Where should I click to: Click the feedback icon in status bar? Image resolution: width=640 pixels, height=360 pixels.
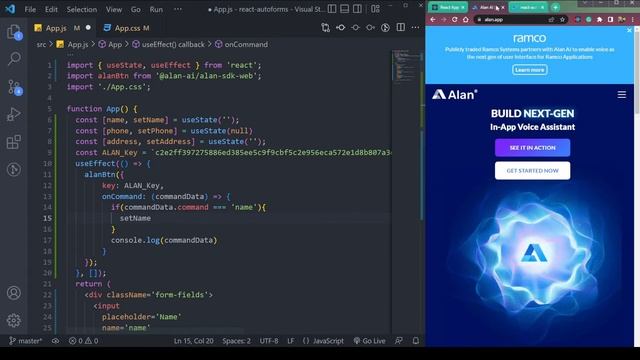[x=399, y=341]
